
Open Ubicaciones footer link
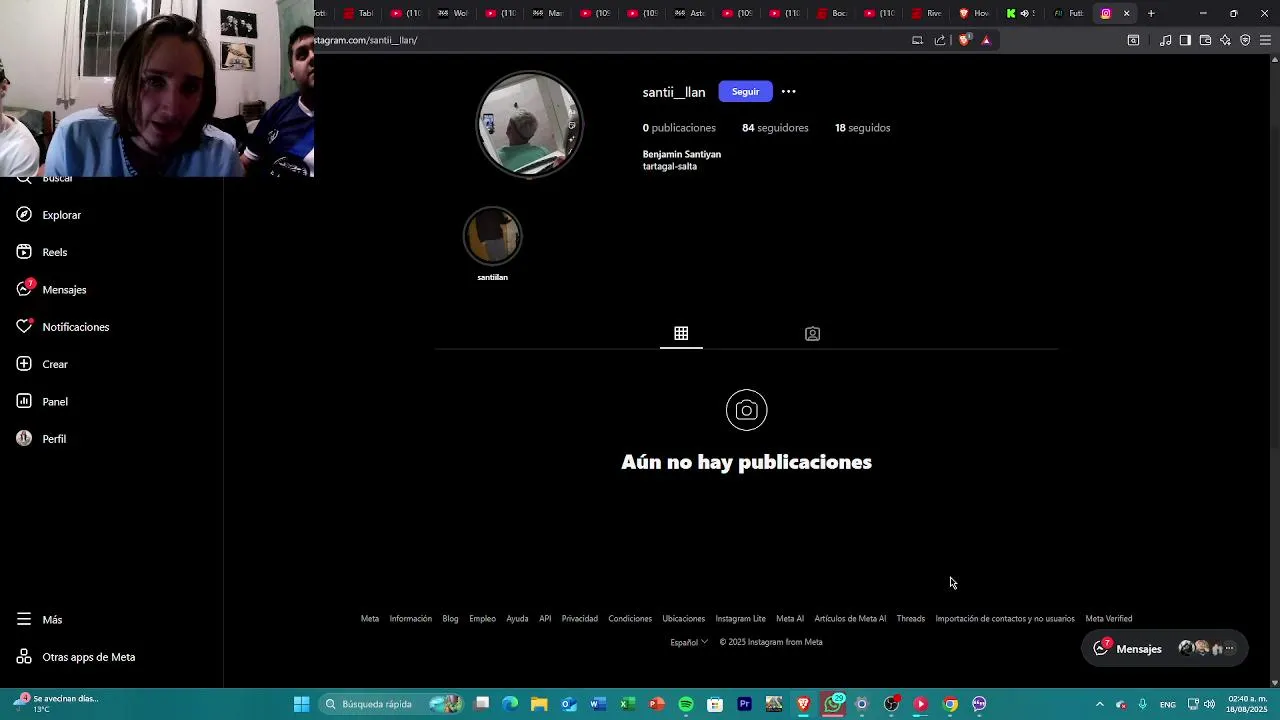tap(684, 619)
